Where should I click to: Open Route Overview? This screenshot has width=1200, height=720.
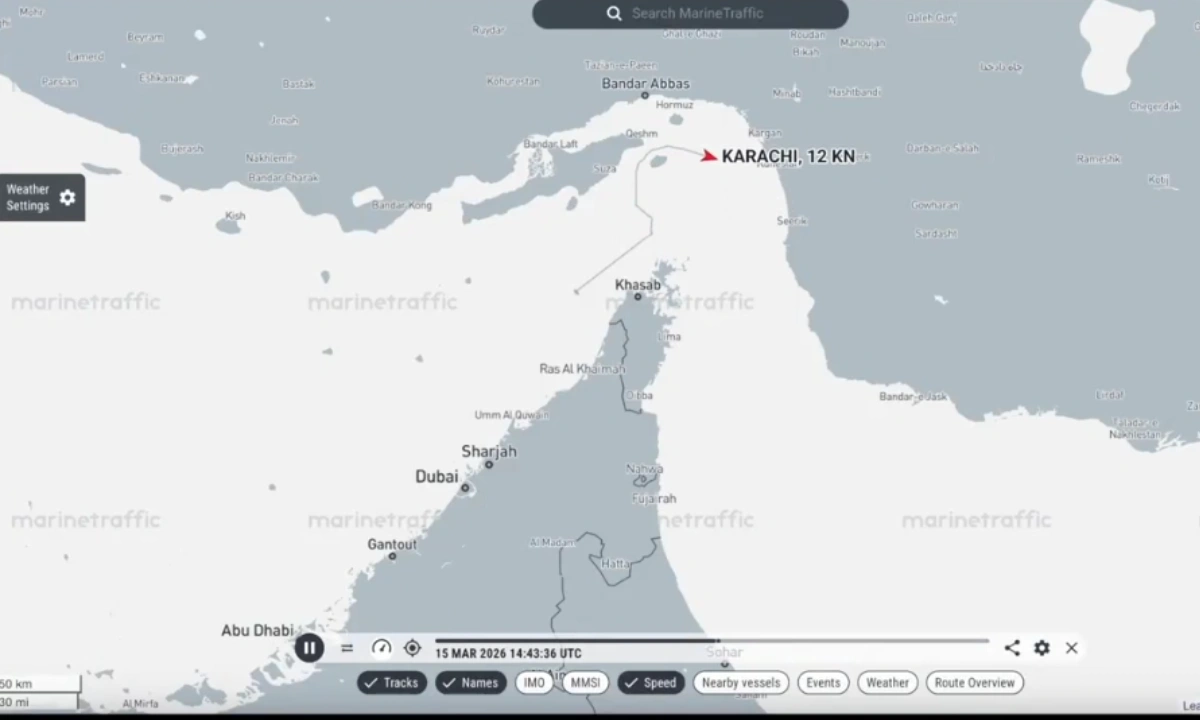(974, 683)
